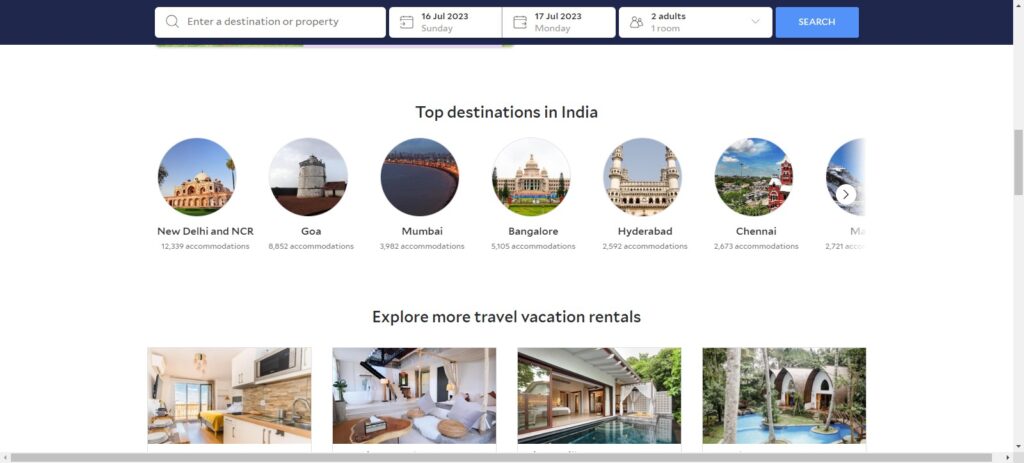1024x463 pixels.
Task: Click the Hyderabad destination link
Action: [x=645, y=231]
